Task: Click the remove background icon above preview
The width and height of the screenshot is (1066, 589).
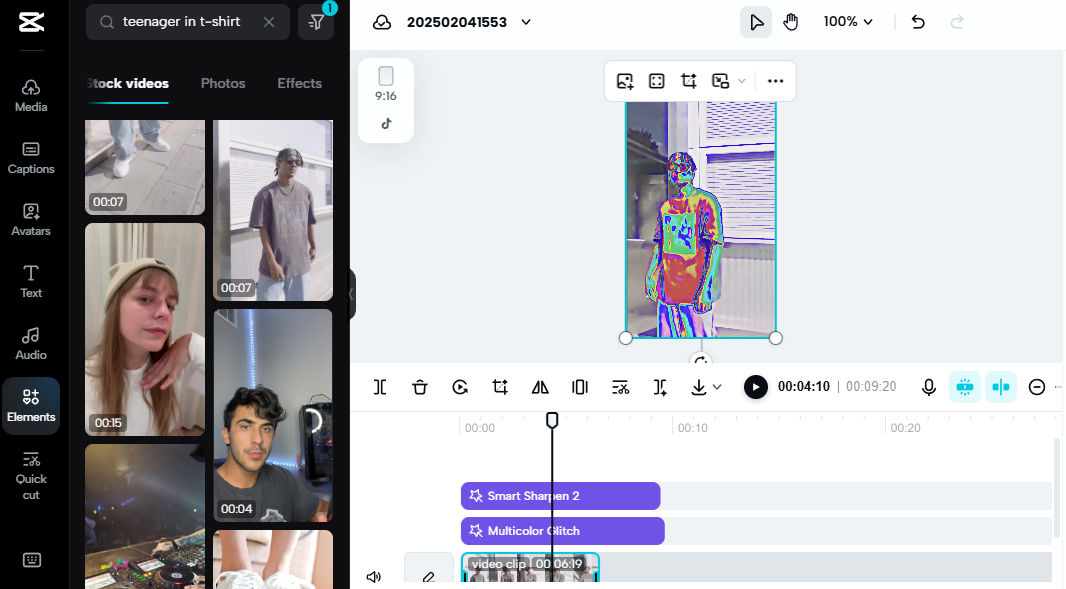Action: click(x=720, y=81)
